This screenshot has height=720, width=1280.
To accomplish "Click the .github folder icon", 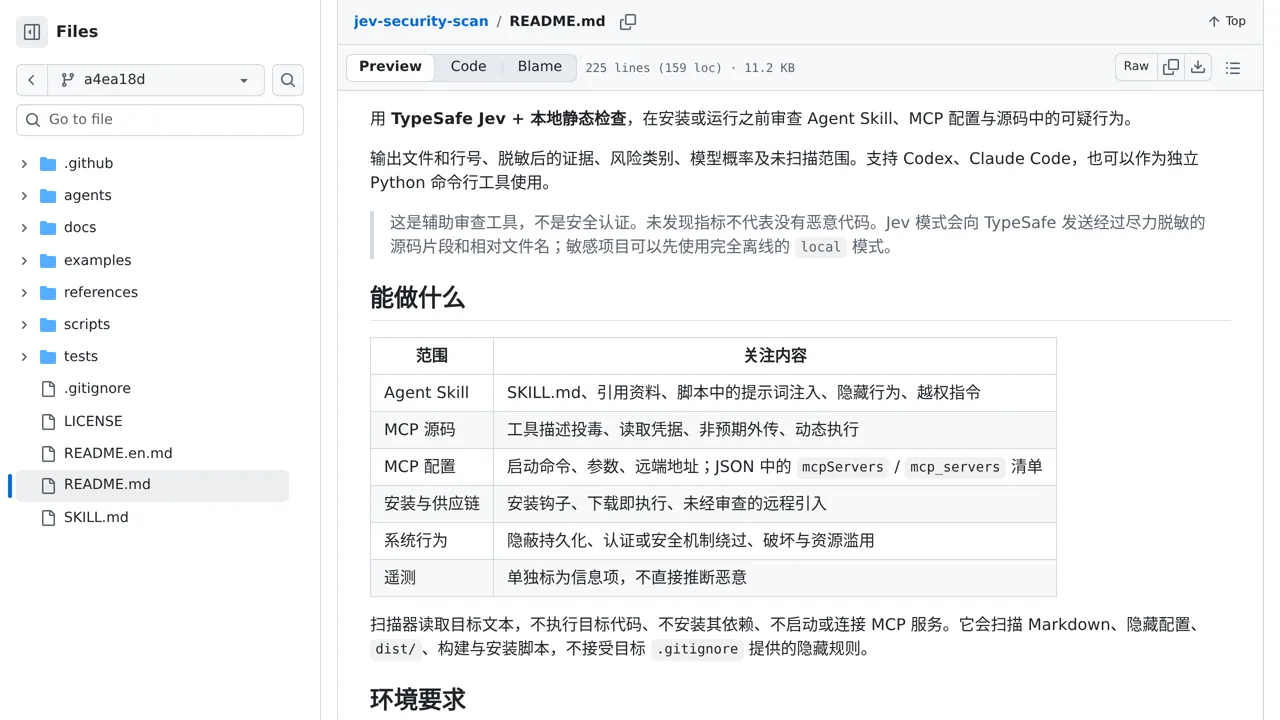I will [48, 163].
